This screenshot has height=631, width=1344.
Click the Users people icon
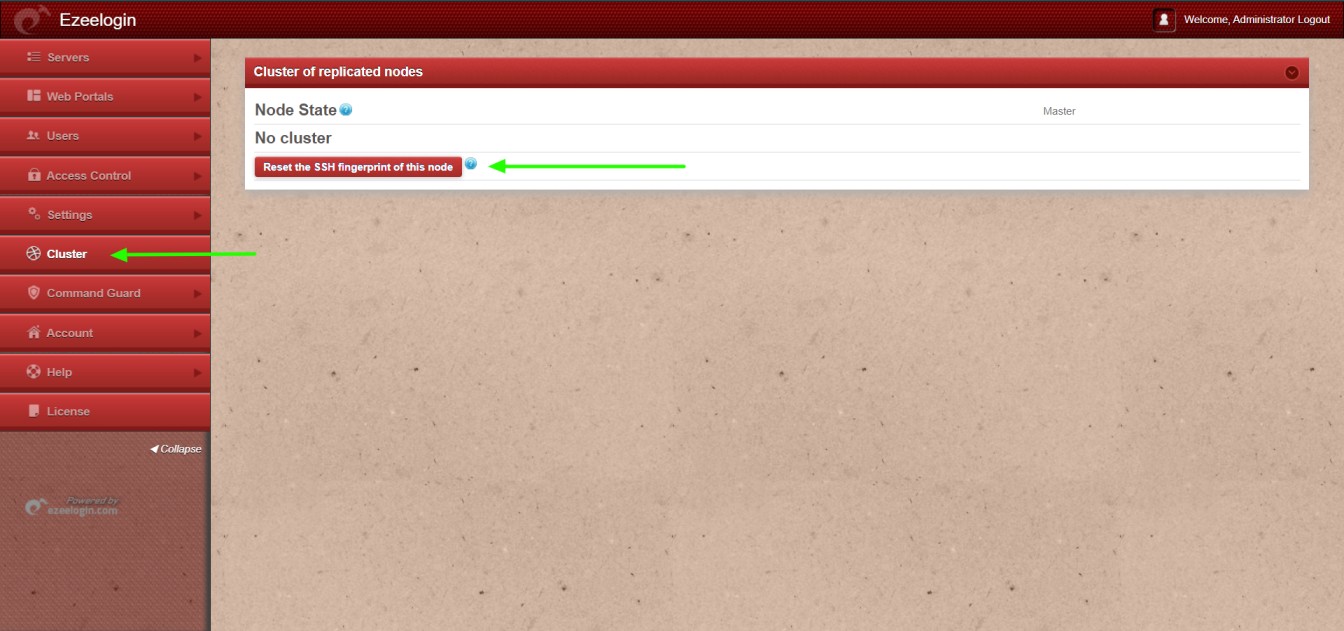point(33,136)
